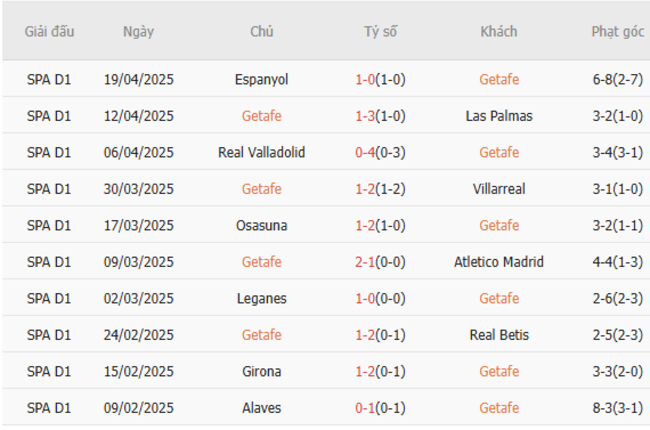This screenshot has height=430, width=650.
Task: Click away team Getafe in the 09/02/2025 row
Action: [x=499, y=408]
